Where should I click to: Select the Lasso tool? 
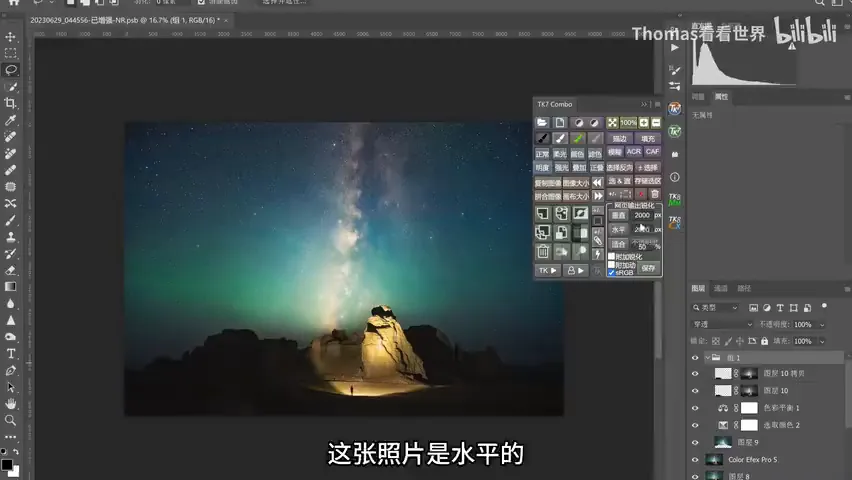(x=10, y=70)
